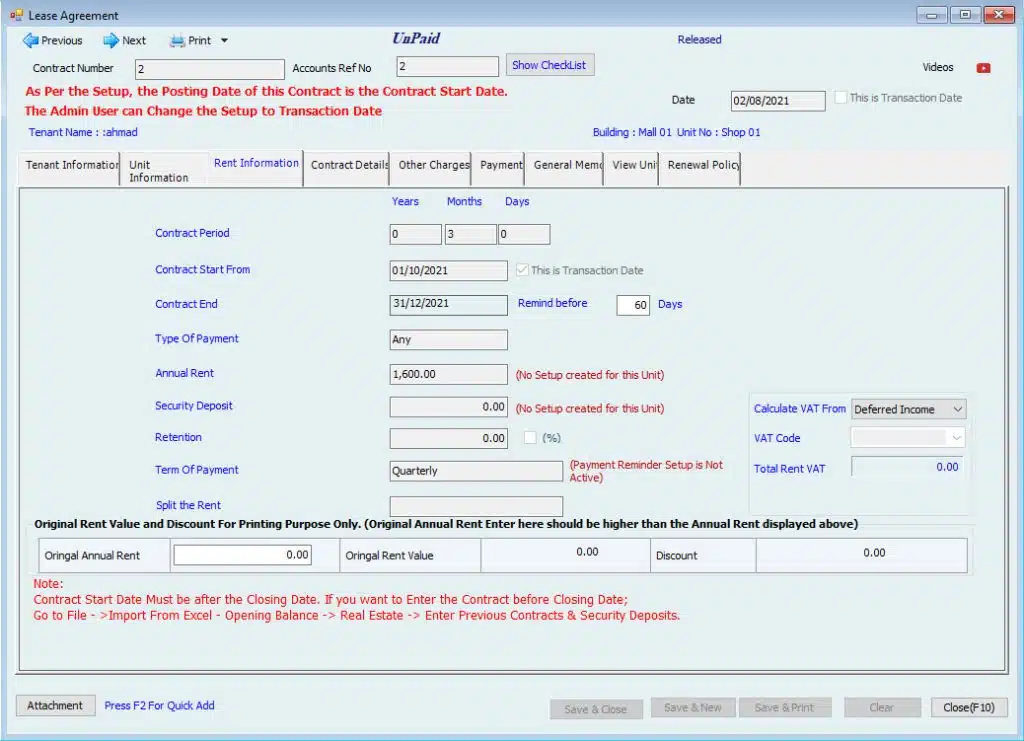Click Contract Period Days field

(x=524, y=234)
